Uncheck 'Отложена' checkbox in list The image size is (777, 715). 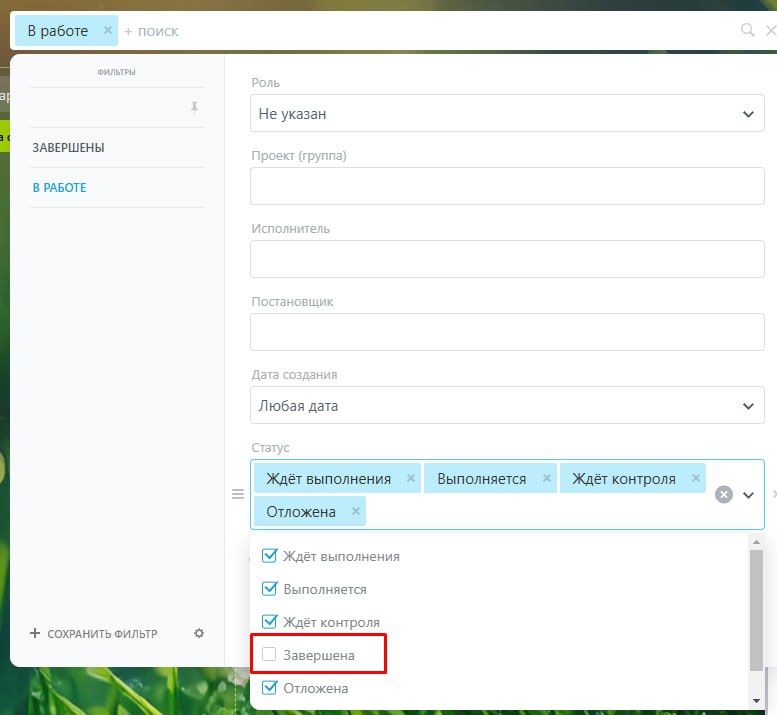[x=269, y=687]
